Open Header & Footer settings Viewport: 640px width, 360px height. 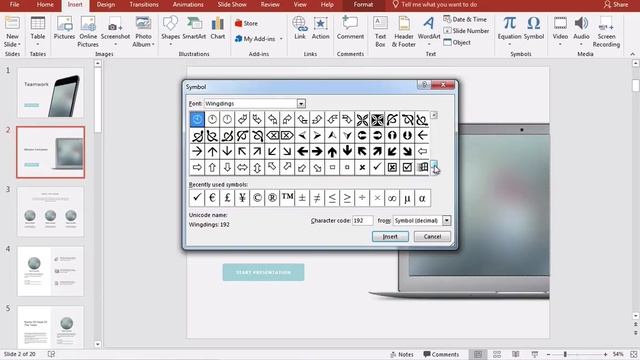pyautogui.click(x=404, y=32)
